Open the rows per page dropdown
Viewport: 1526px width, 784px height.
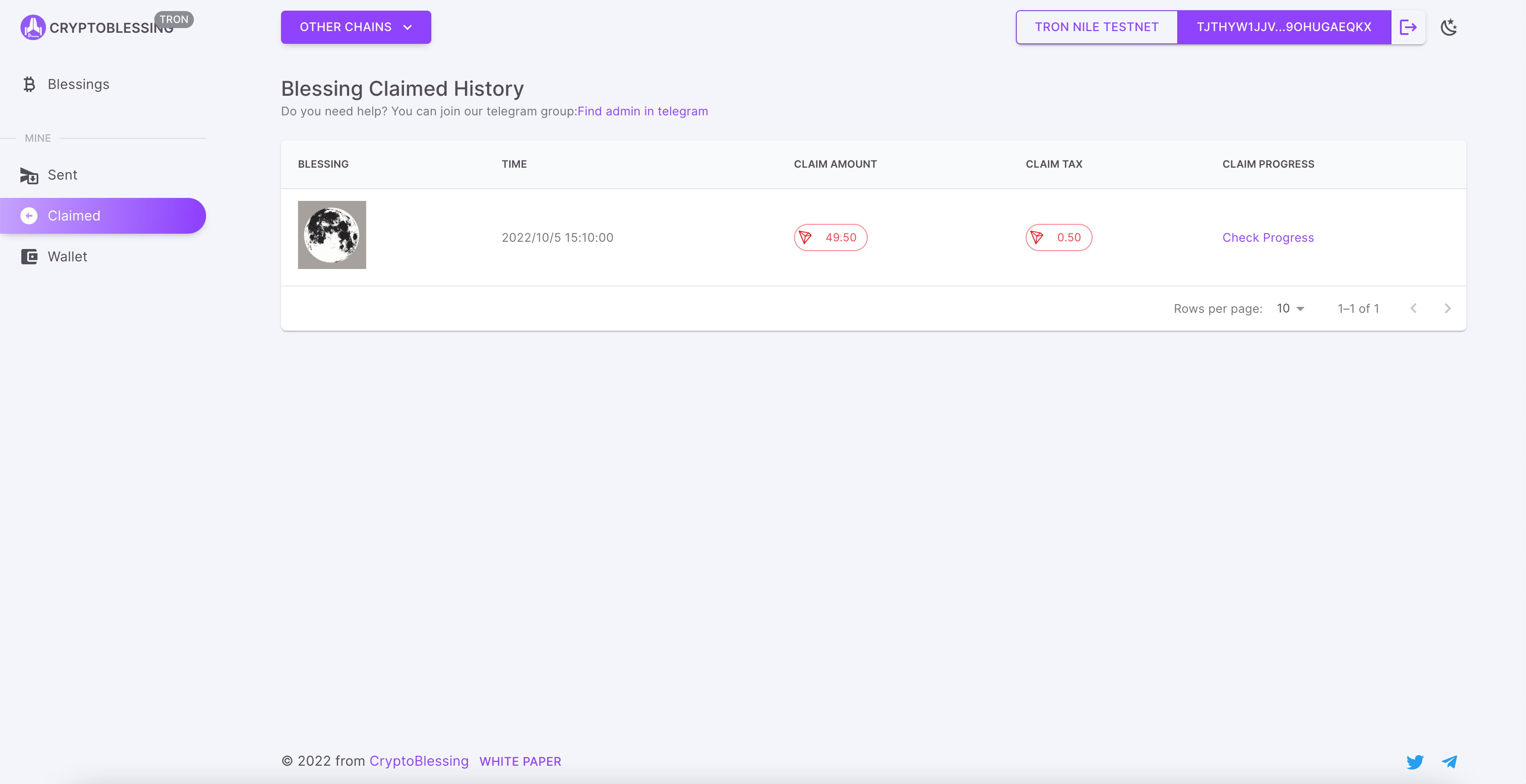coord(1290,309)
